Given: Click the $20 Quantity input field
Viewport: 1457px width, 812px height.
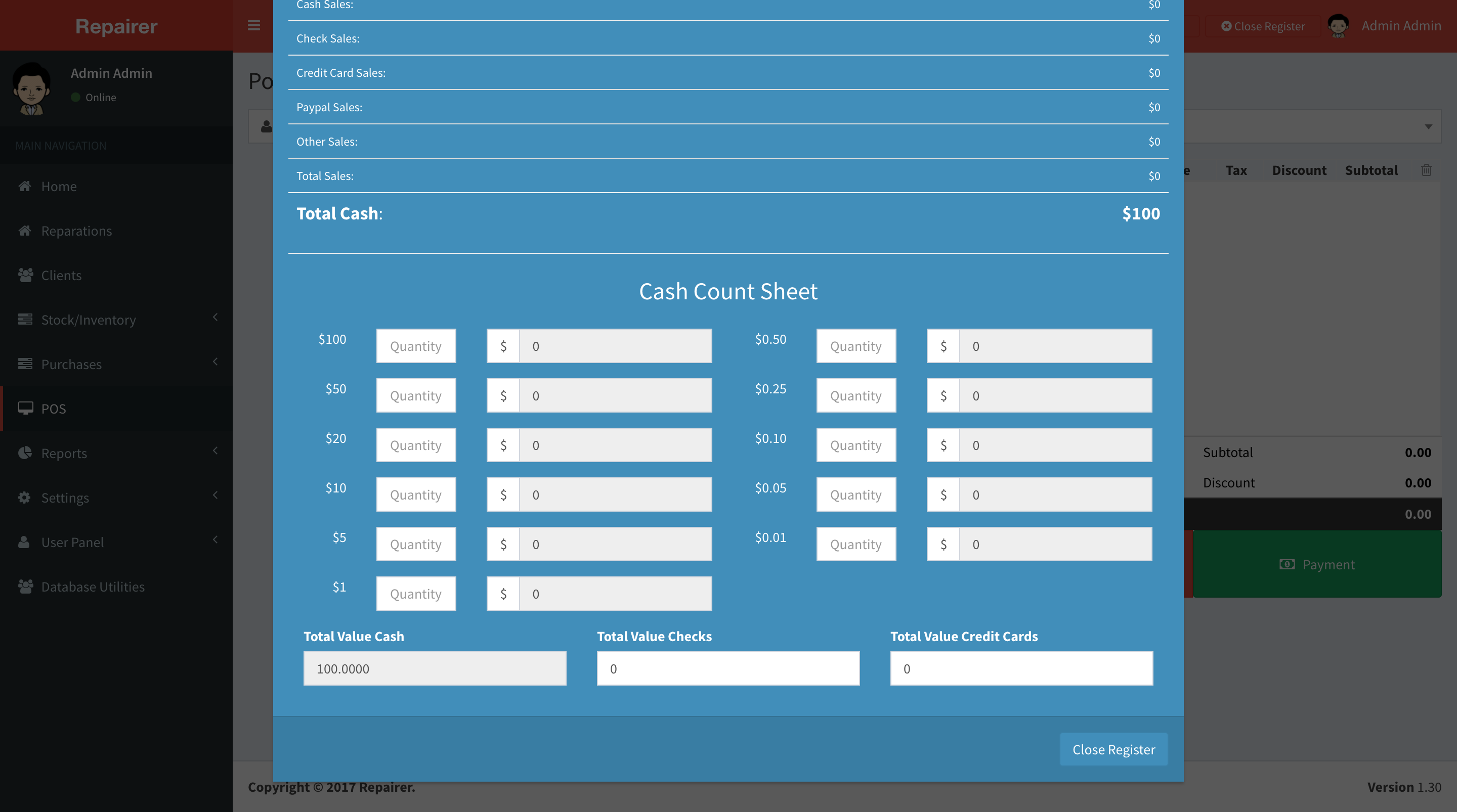Looking at the screenshot, I should [x=416, y=445].
